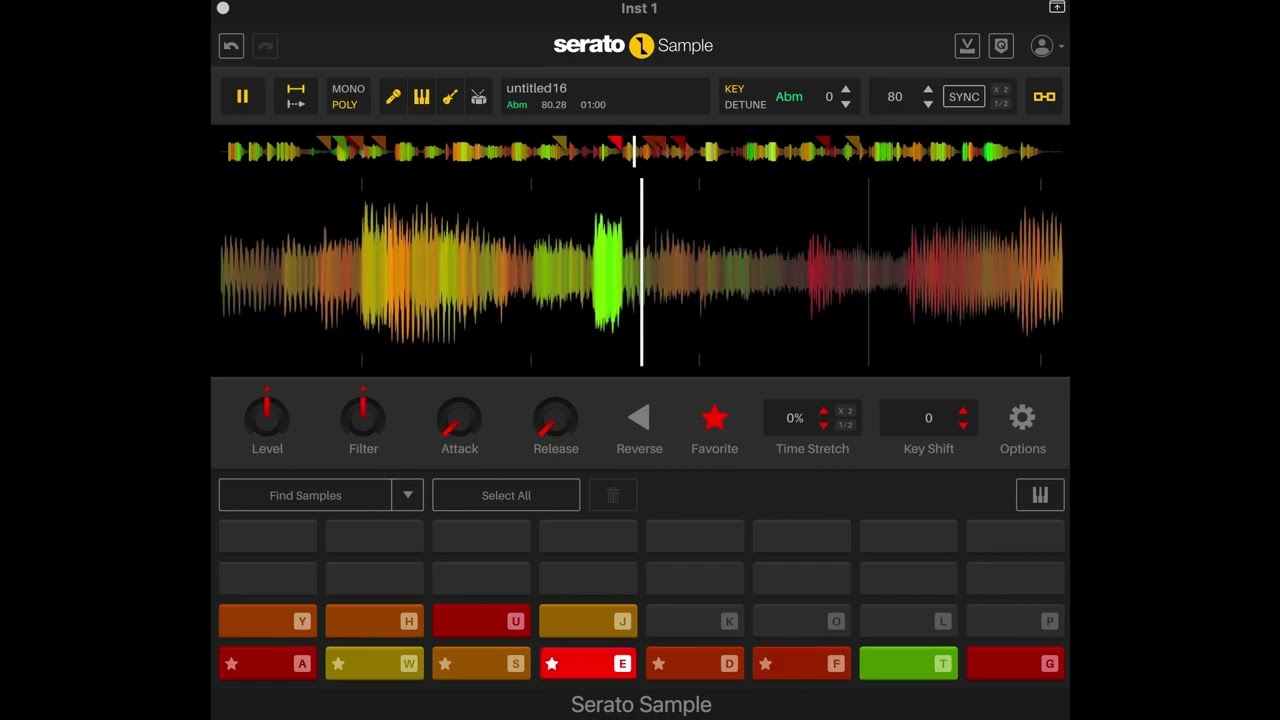Toggle SYNC tempo button
1280x720 pixels.
click(x=964, y=97)
